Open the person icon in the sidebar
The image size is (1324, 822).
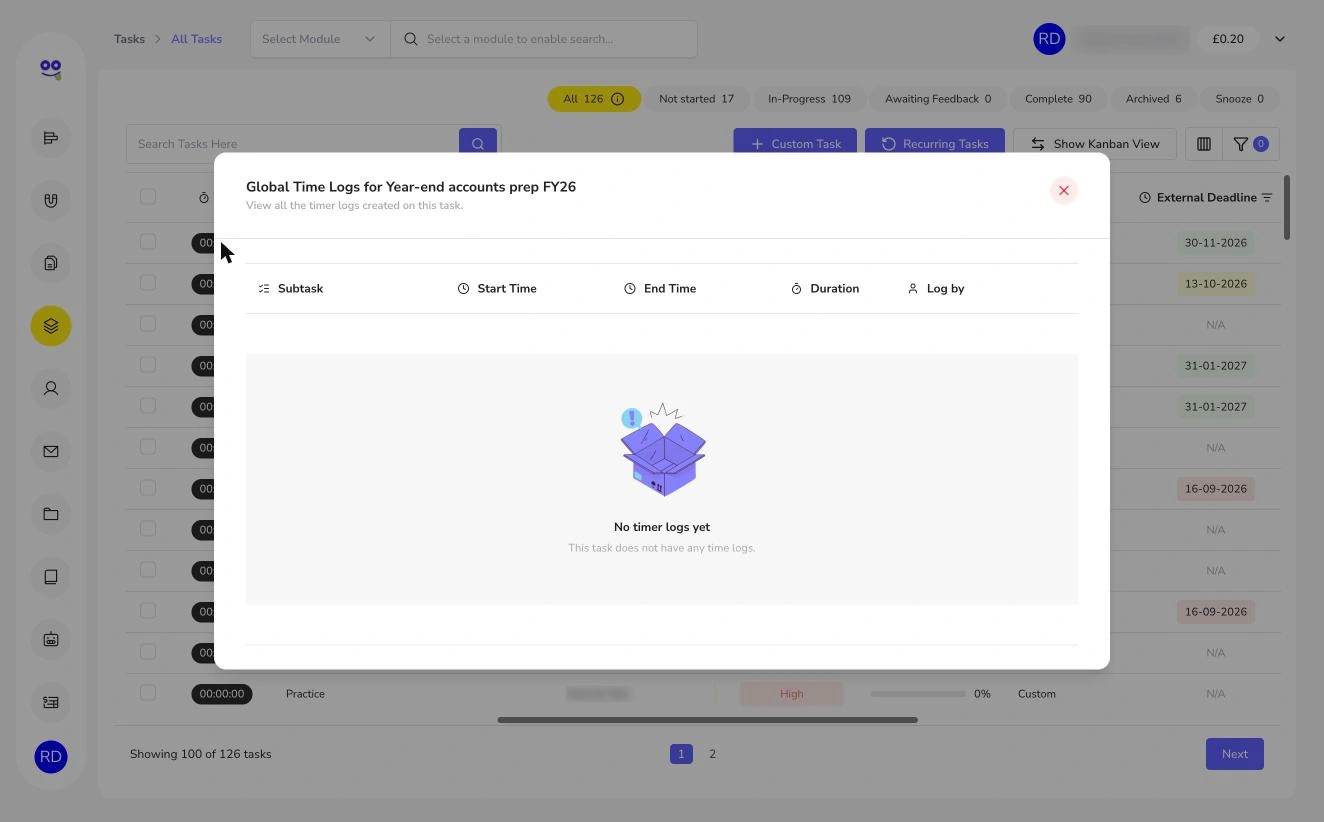(x=51, y=389)
